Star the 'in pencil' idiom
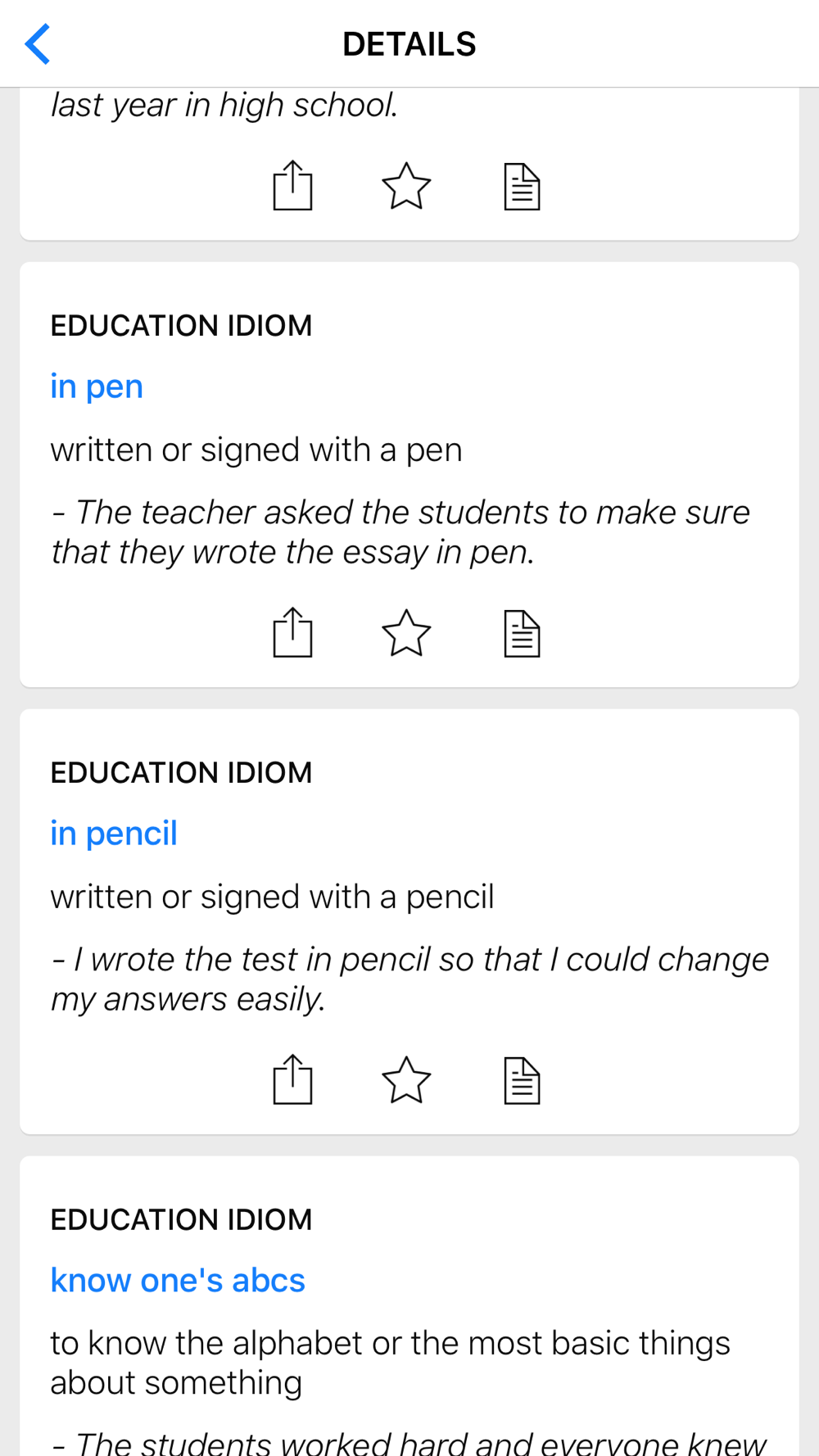The height and width of the screenshot is (1456, 819). [x=406, y=1080]
